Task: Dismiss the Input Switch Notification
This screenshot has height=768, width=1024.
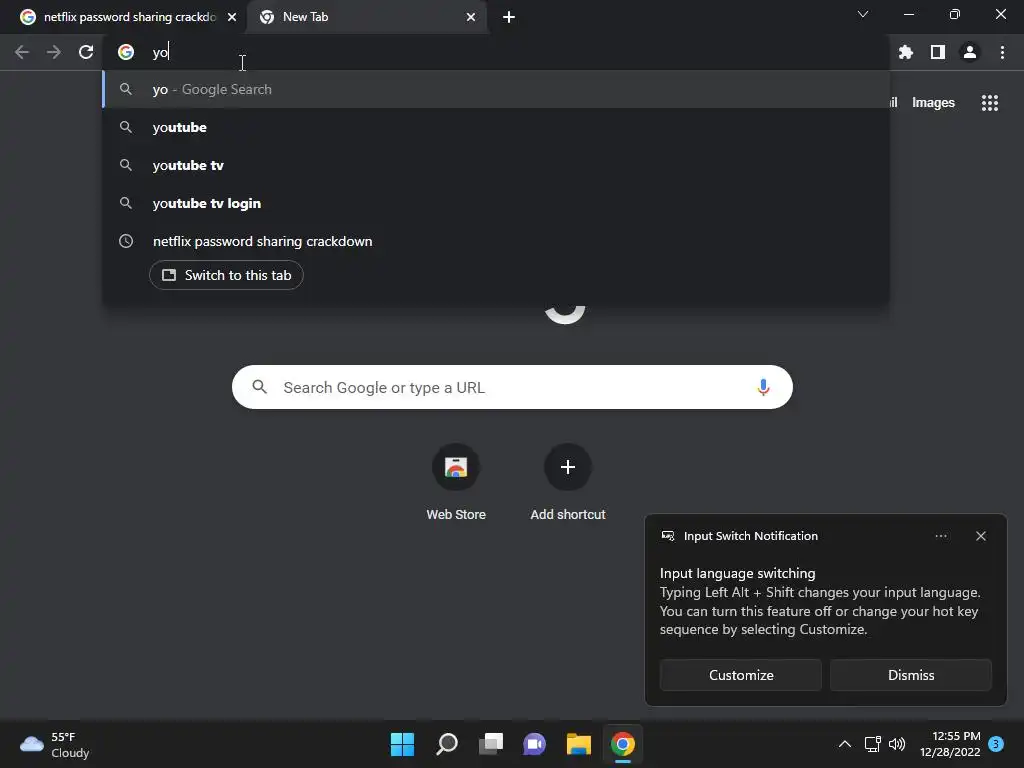Action: 911,675
